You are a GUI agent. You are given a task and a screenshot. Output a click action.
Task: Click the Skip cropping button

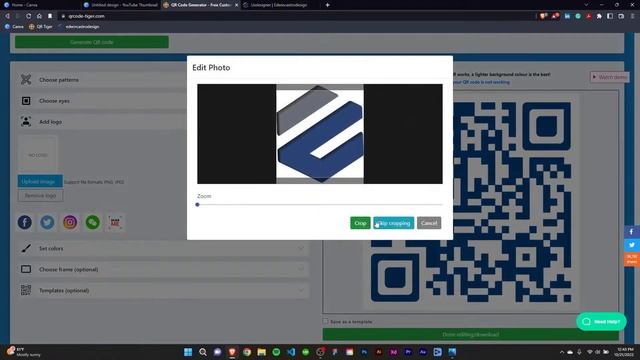[393, 223]
